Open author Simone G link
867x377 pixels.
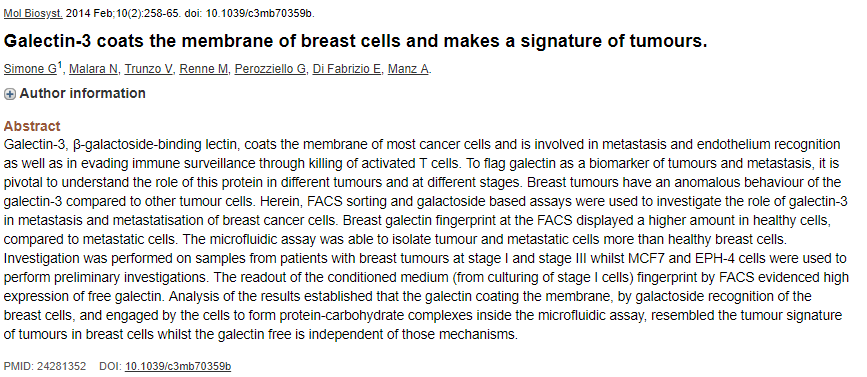[30, 69]
